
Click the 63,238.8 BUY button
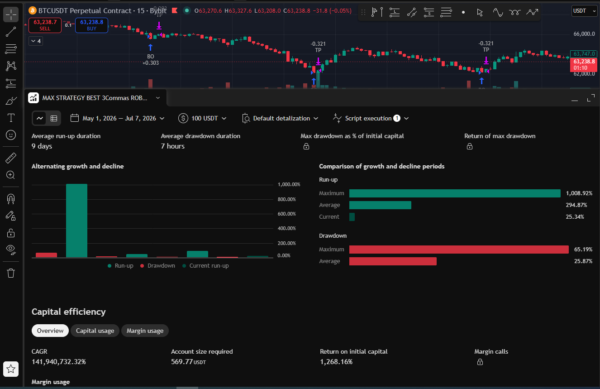(x=91, y=25)
